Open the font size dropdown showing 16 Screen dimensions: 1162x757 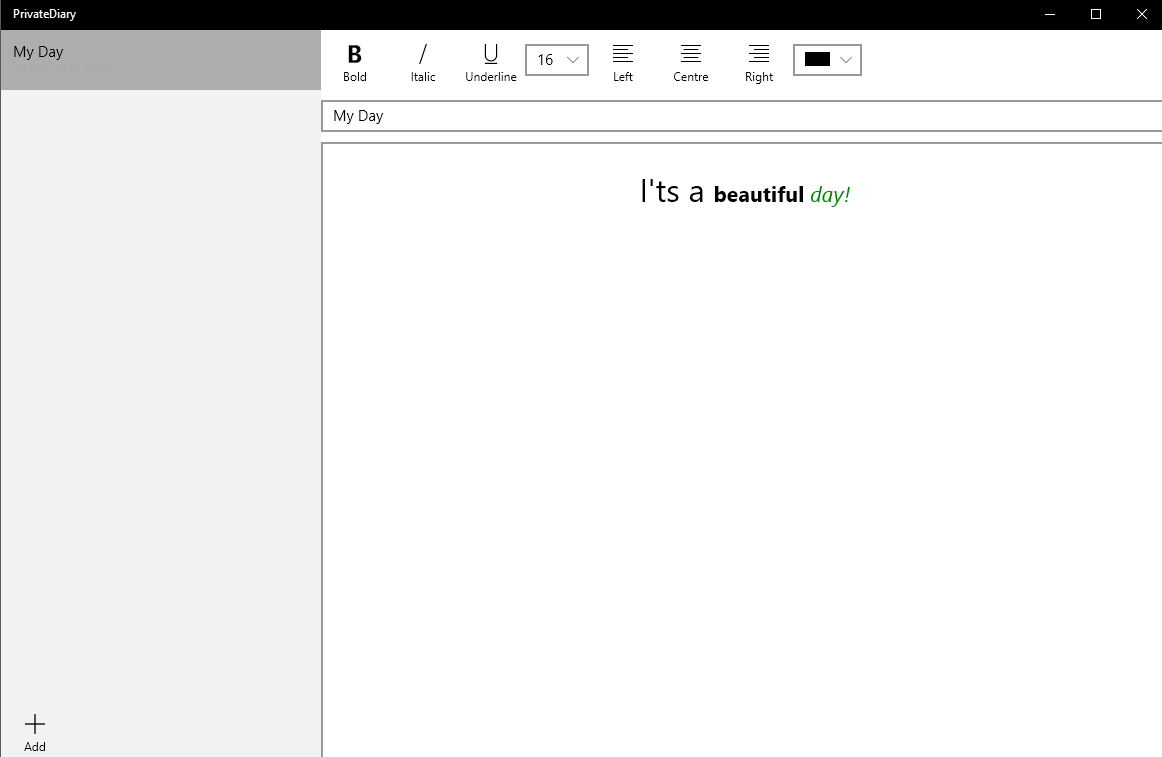pos(556,59)
